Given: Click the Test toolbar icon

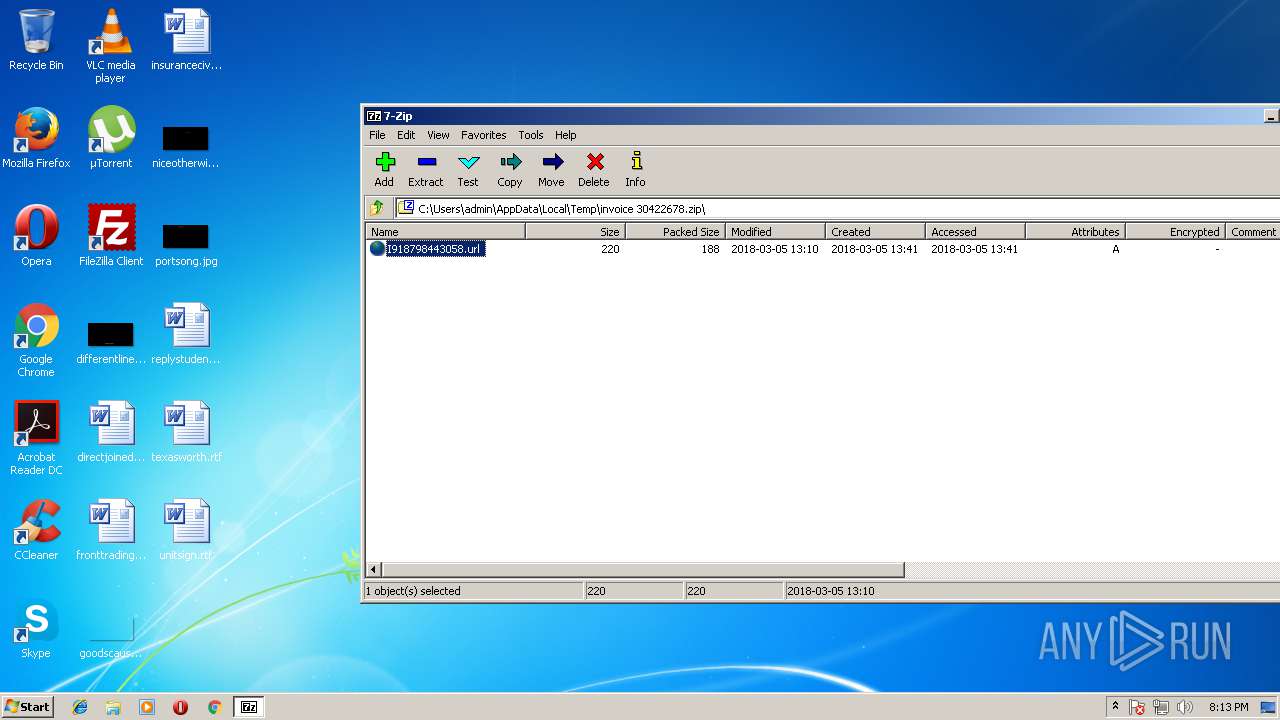Looking at the screenshot, I should [x=468, y=169].
